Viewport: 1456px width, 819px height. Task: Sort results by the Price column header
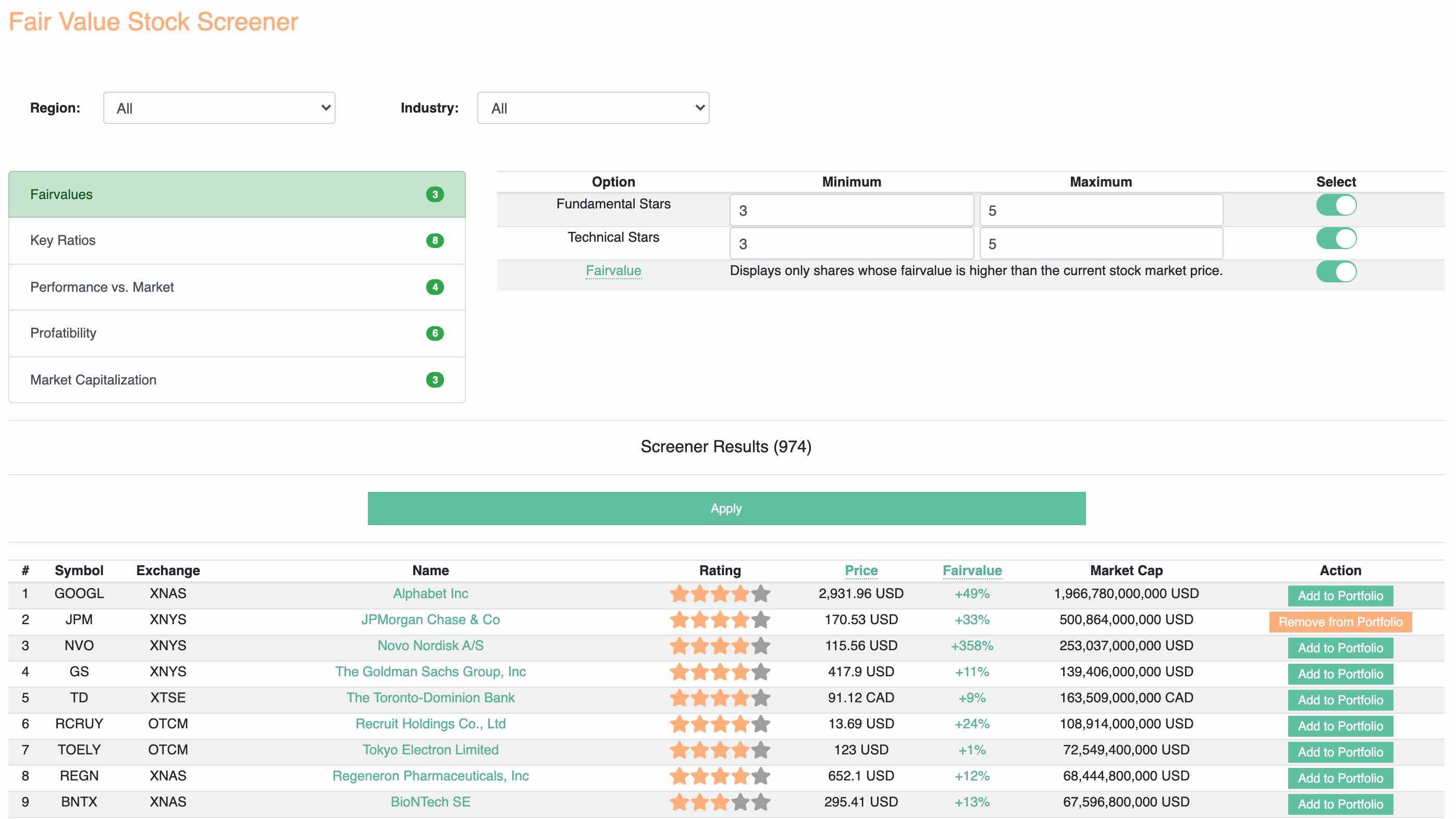(x=861, y=570)
